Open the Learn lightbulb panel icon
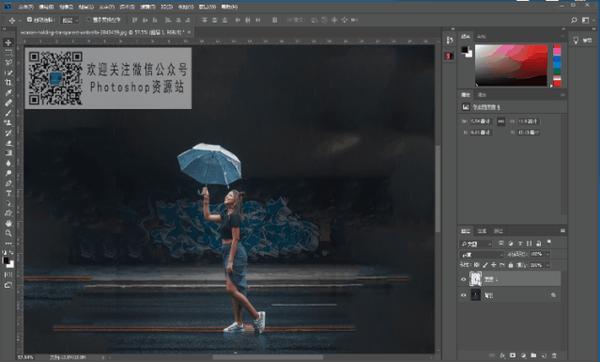The image size is (600, 362). pos(576,40)
